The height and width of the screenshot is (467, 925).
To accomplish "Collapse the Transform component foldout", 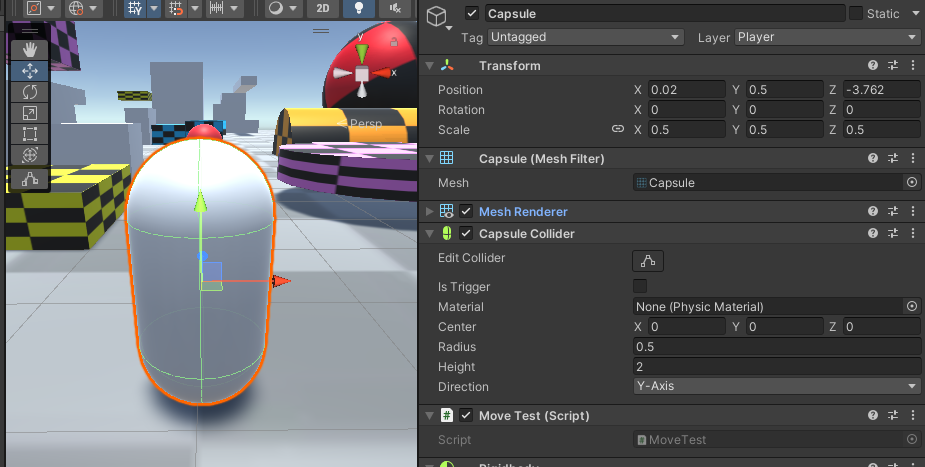I will (429, 65).
